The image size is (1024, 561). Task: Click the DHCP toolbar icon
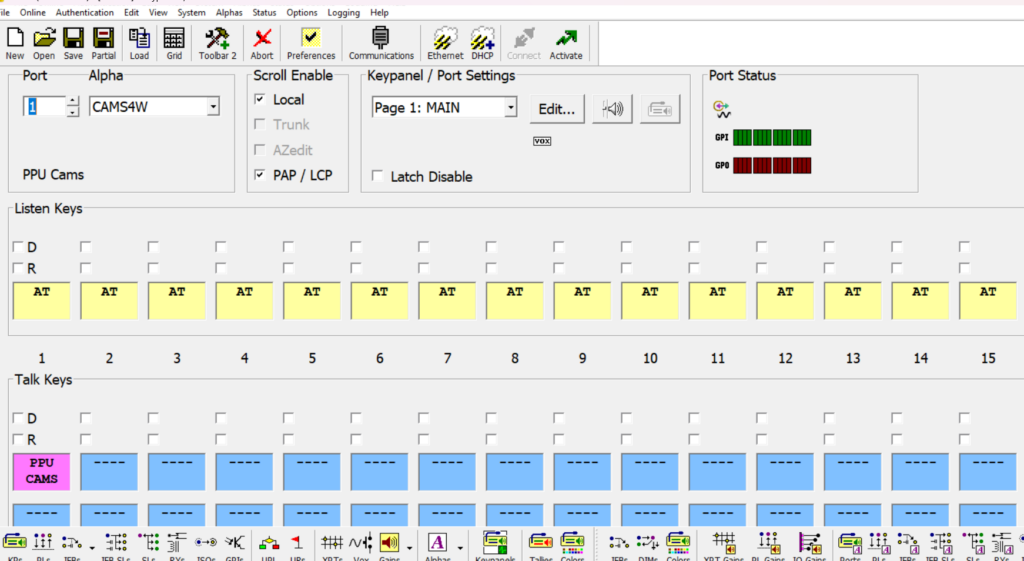[x=483, y=42]
